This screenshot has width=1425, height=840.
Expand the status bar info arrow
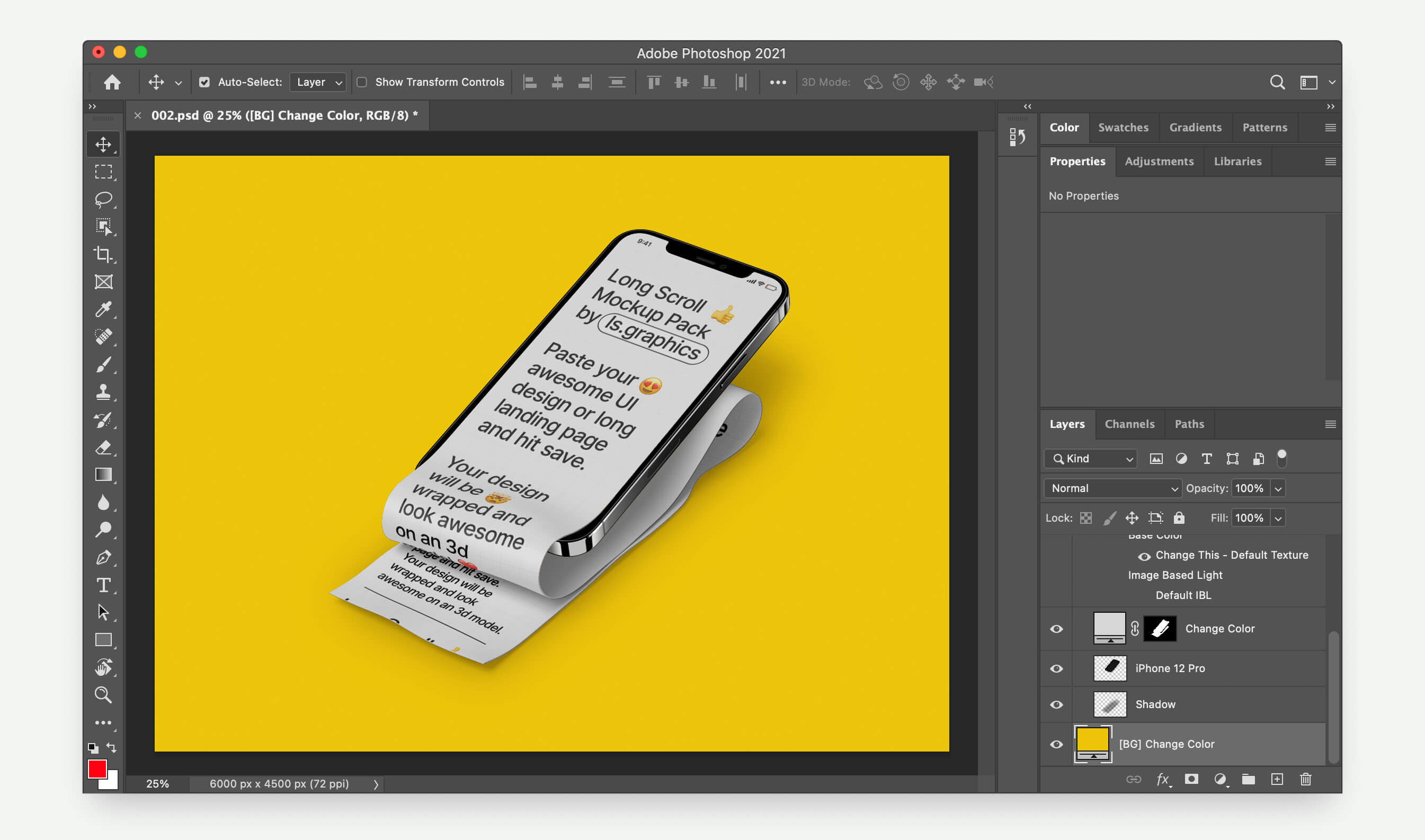[376, 784]
